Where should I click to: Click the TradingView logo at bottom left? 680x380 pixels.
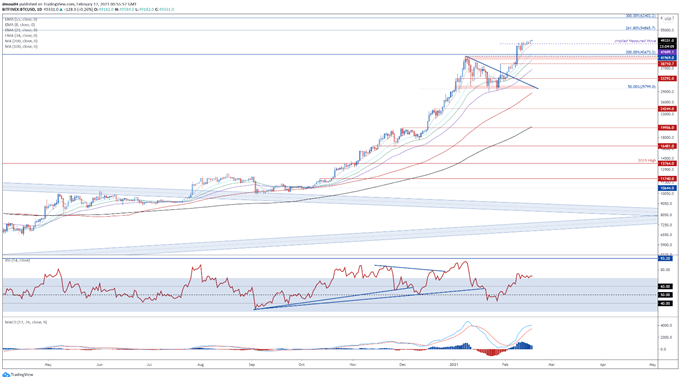click(17, 375)
